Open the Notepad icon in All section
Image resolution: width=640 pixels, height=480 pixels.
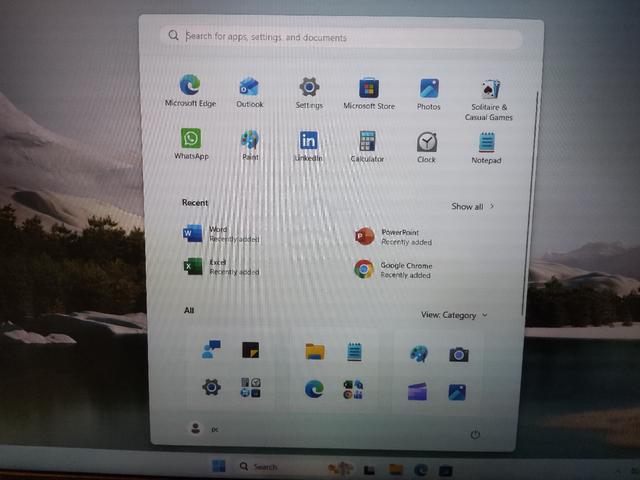click(354, 352)
